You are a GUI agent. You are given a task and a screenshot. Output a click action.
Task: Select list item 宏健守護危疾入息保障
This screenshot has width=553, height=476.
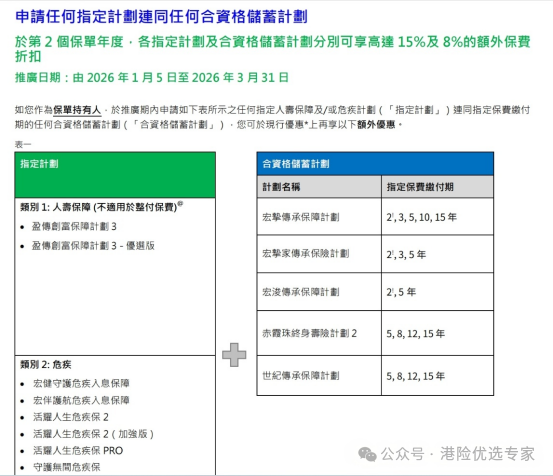[81, 383]
